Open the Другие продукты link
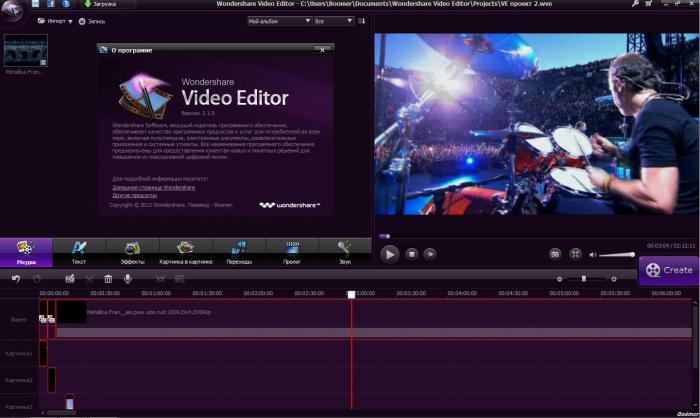Screen dimensions: 700x418 tap(134, 195)
